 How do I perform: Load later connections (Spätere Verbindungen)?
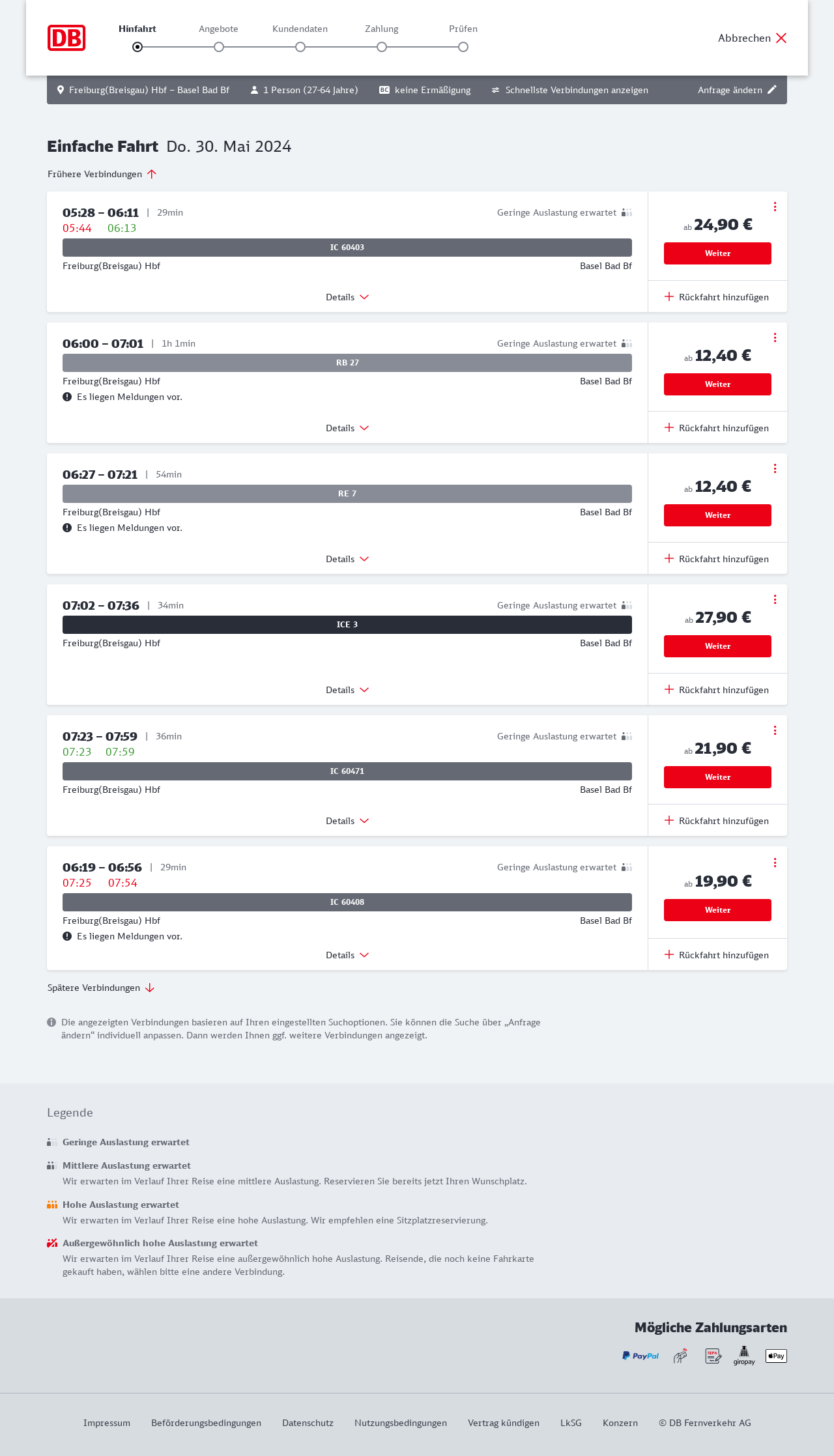[x=101, y=988]
